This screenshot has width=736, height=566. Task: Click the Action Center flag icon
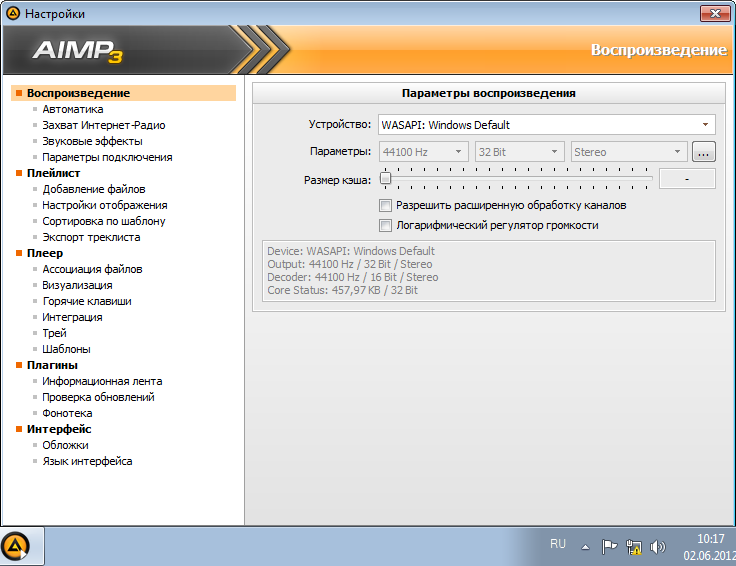pyautogui.click(x=609, y=547)
